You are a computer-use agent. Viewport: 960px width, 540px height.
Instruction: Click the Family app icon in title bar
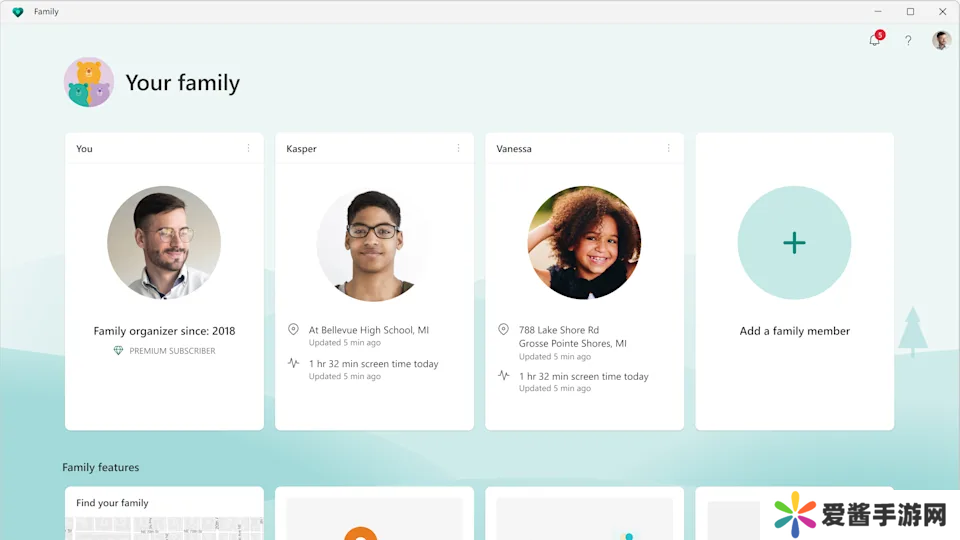(x=17, y=12)
